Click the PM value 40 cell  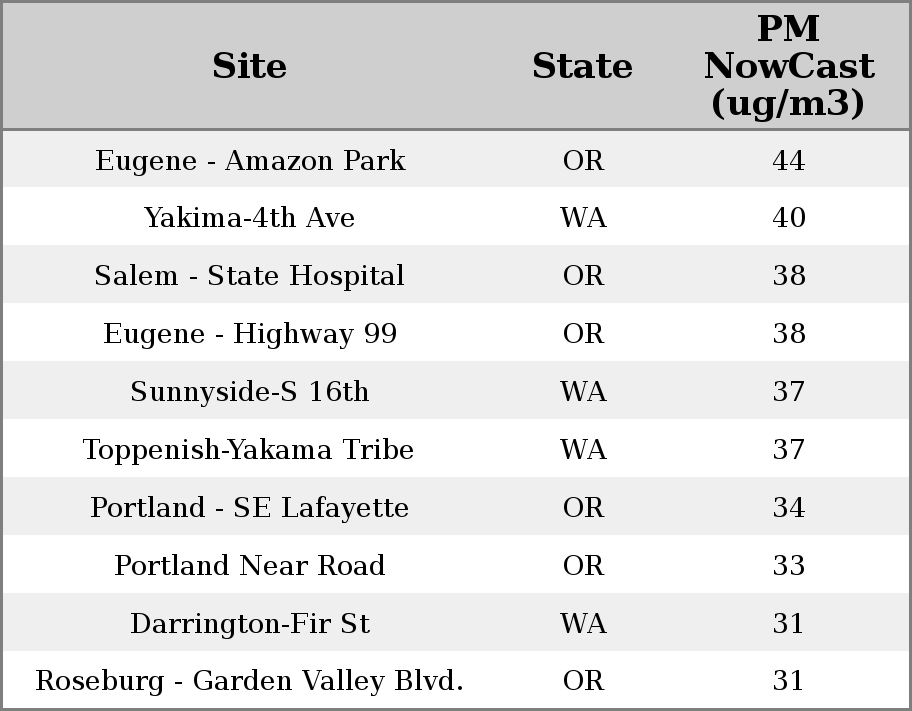[788, 218]
